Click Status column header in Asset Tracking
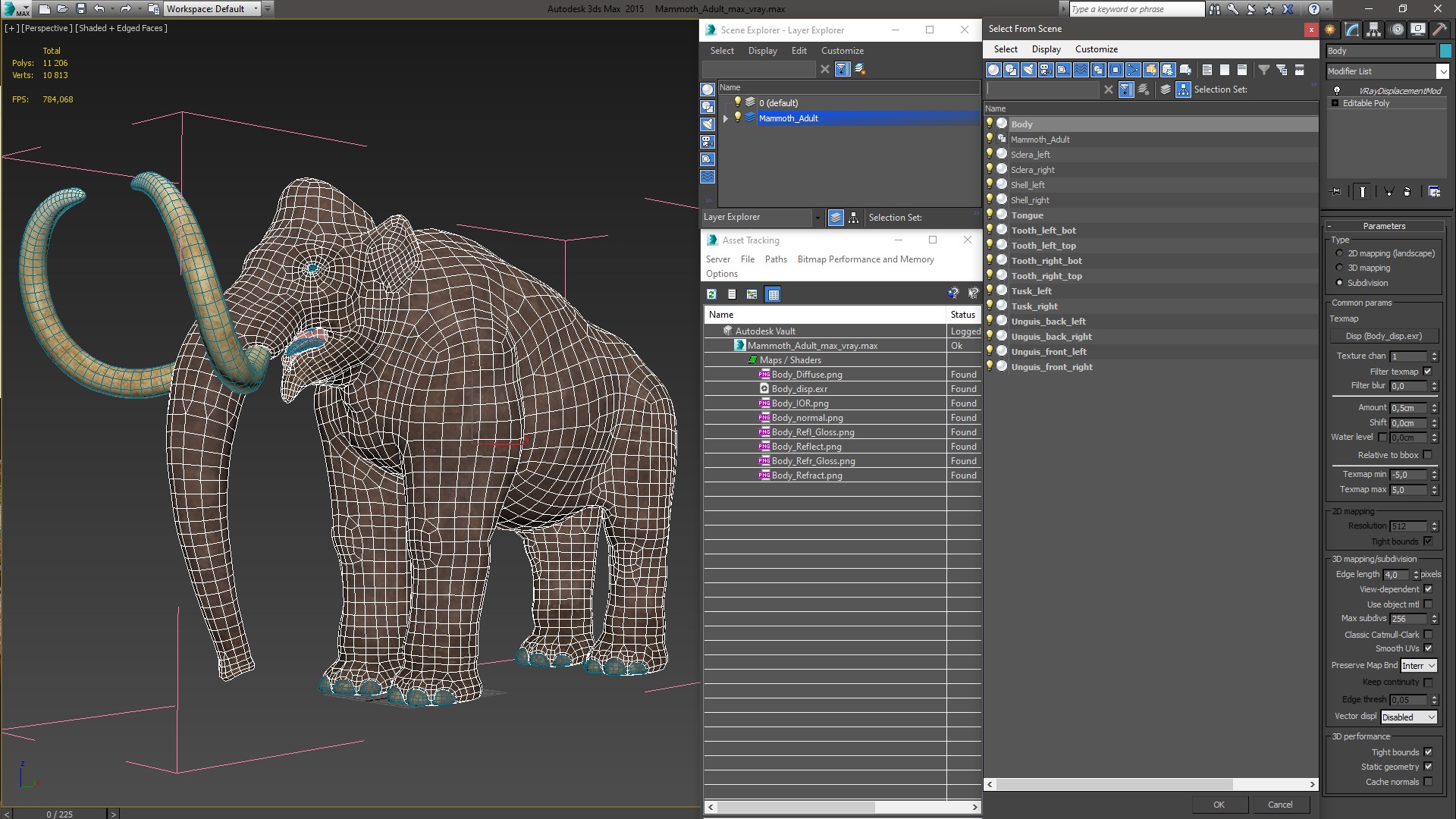The image size is (1456, 819). pos(963,315)
